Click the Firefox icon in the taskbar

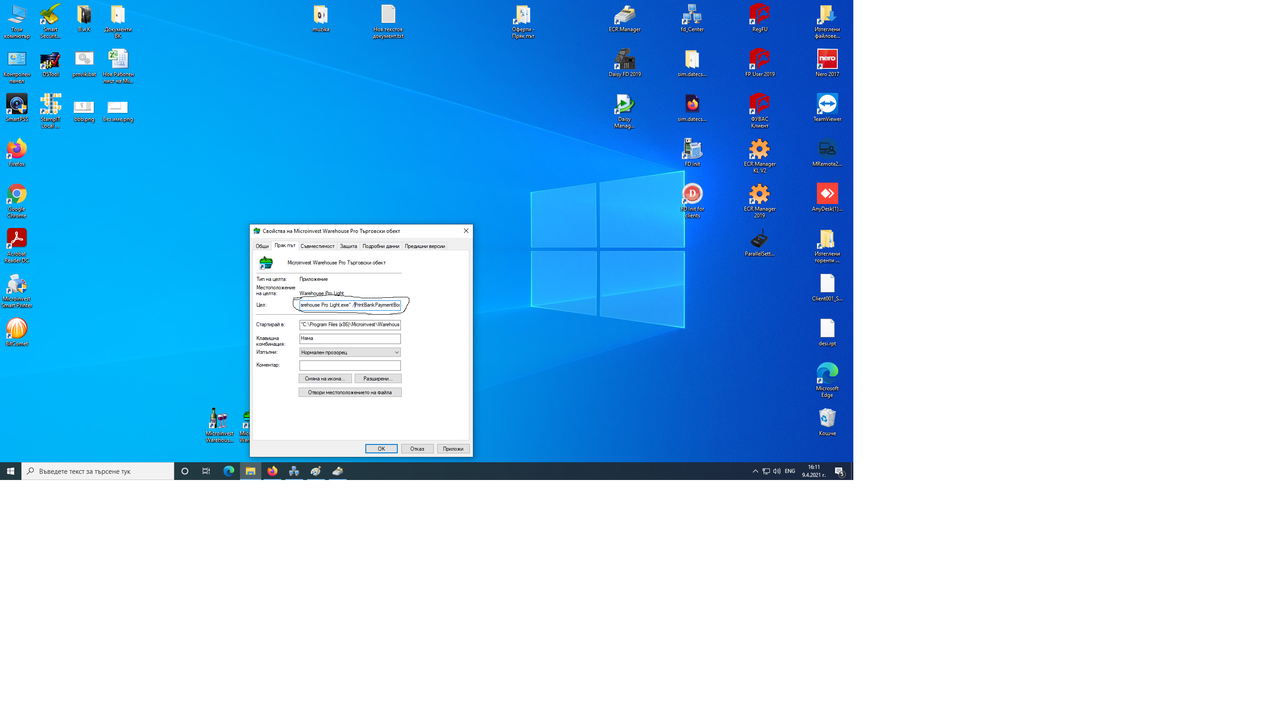[x=272, y=471]
